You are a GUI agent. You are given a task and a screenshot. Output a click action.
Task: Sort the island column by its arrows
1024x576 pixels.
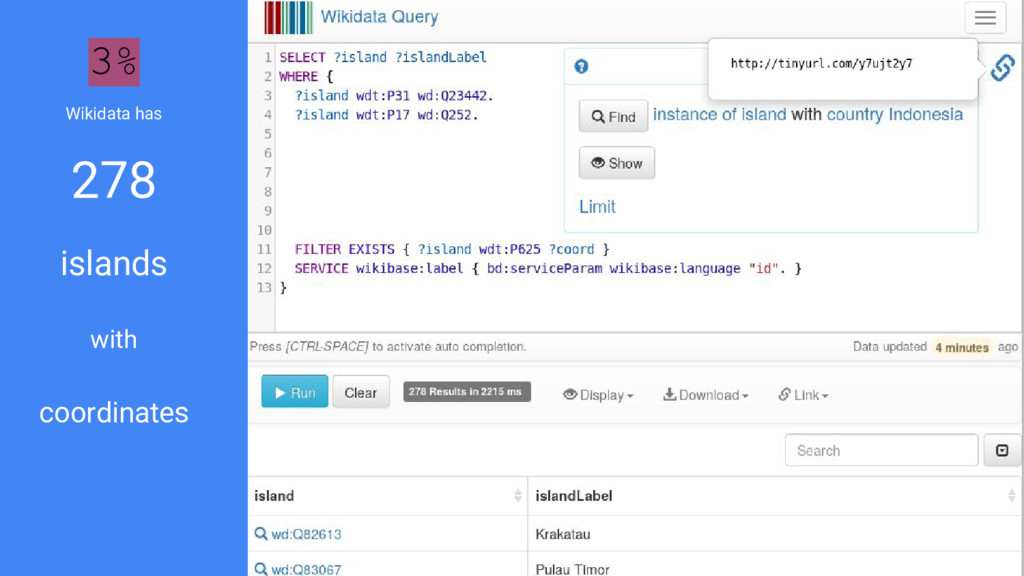(518, 496)
